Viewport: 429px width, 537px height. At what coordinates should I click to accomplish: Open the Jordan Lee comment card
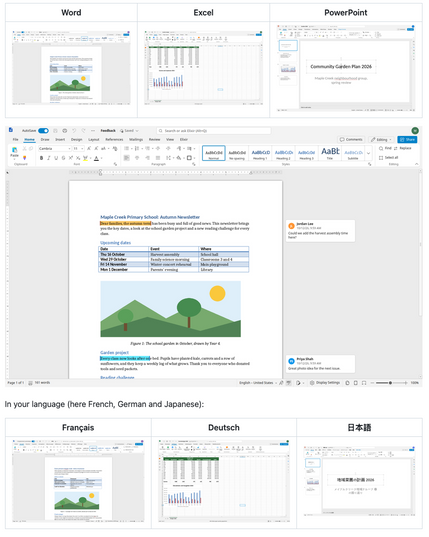(x=320, y=231)
